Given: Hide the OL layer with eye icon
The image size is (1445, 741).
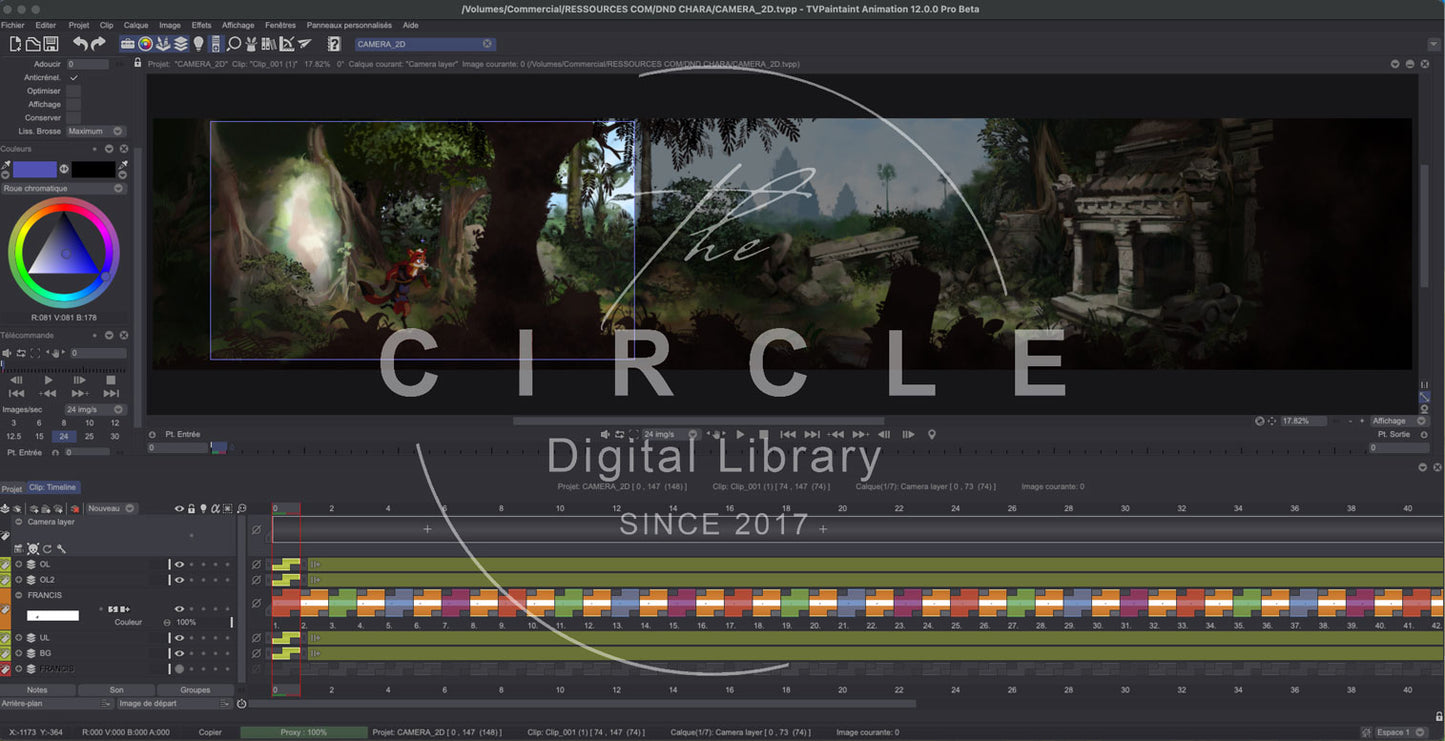Looking at the screenshot, I should click(x=180, y=565).
